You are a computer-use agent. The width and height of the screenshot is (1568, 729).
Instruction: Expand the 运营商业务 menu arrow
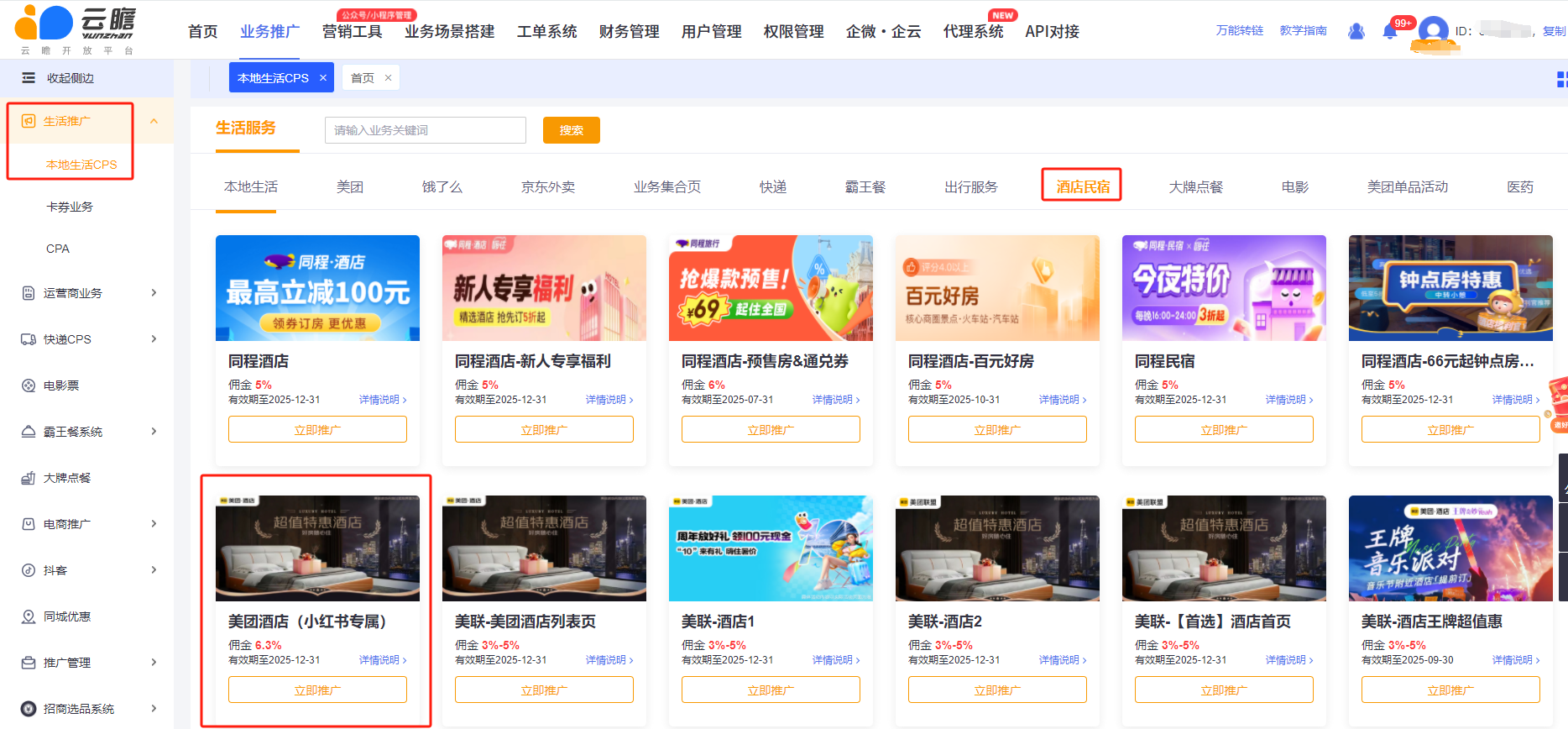tap(154, 293)
